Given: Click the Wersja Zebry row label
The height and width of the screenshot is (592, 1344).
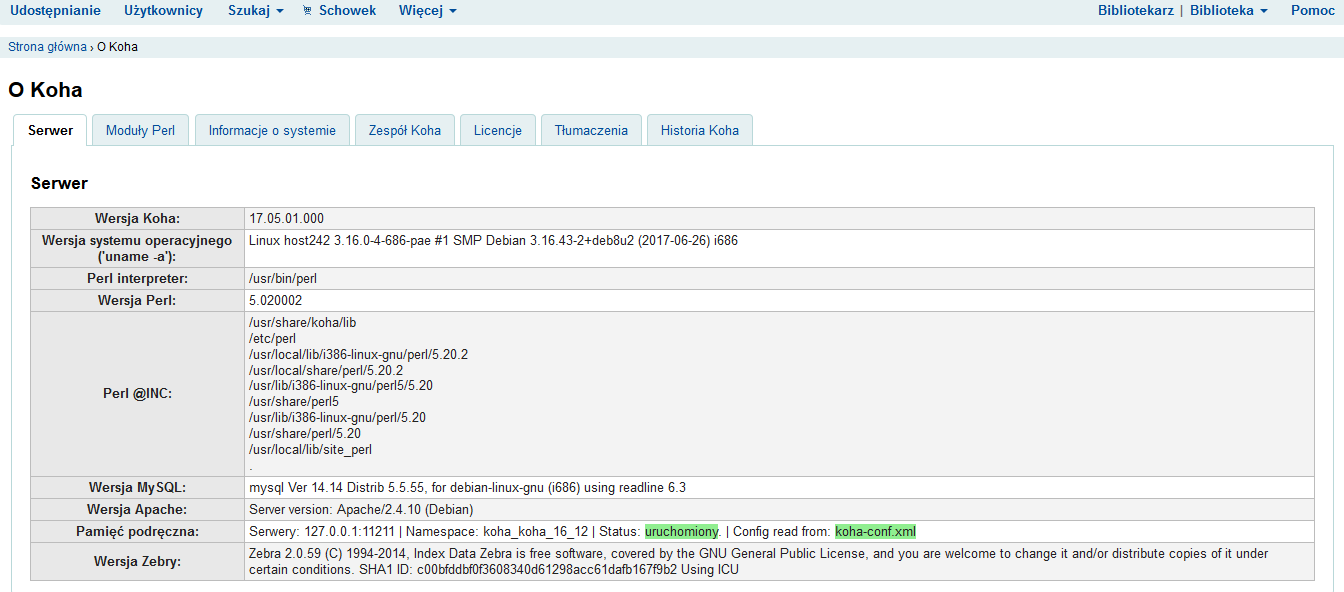Looking at the screenshot, I should pos(137,562).
